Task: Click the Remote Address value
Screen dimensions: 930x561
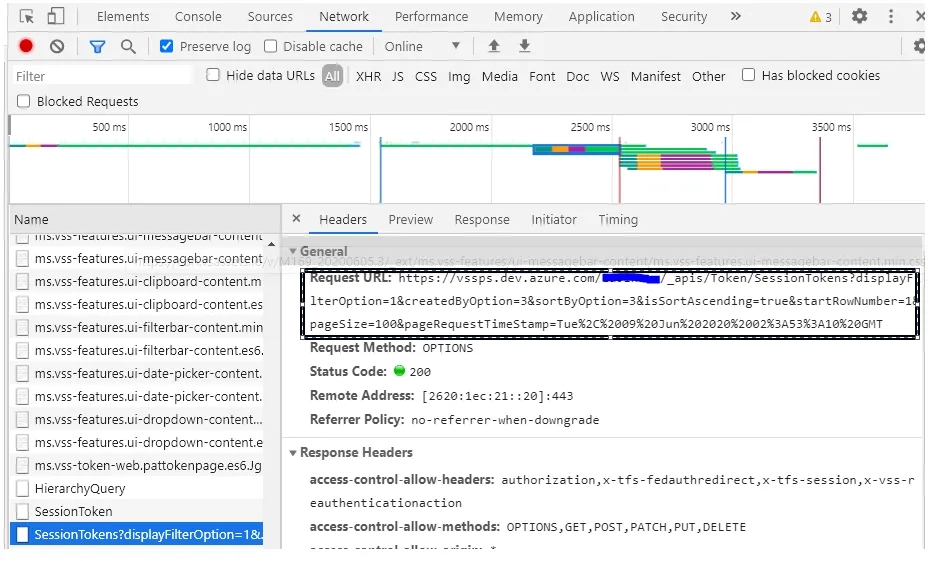Action: point(497,396)
